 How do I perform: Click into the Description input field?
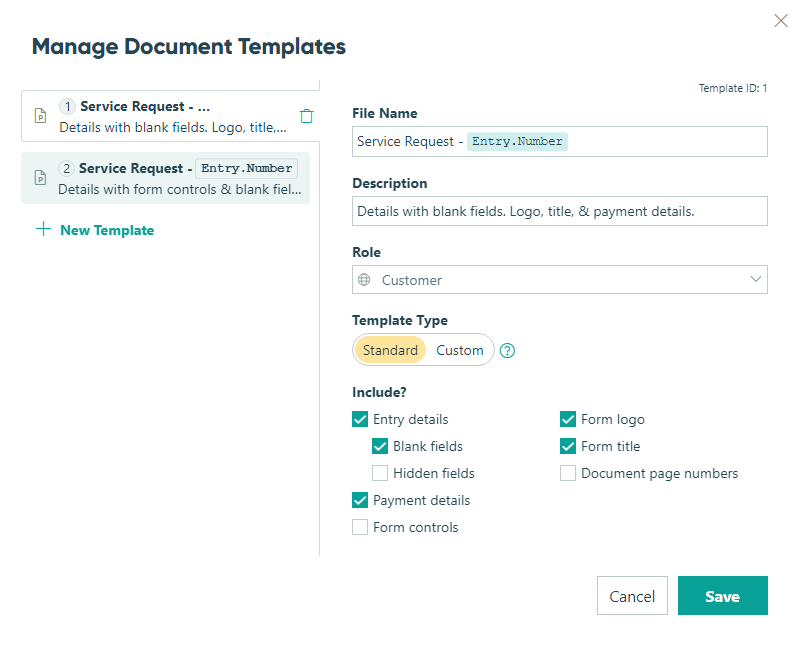tap(560, 211)
